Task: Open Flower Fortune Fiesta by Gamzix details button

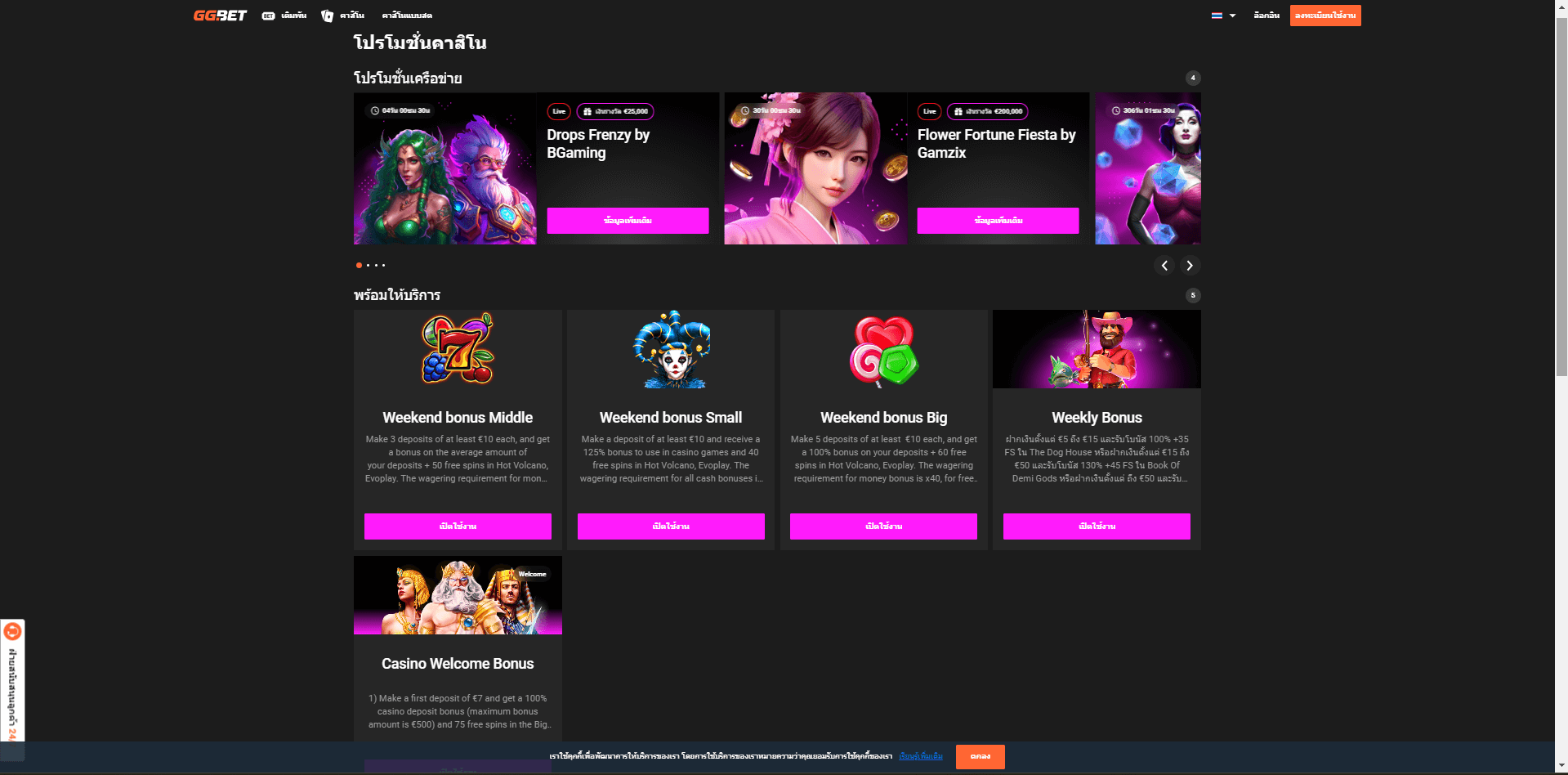Action: 998,221
